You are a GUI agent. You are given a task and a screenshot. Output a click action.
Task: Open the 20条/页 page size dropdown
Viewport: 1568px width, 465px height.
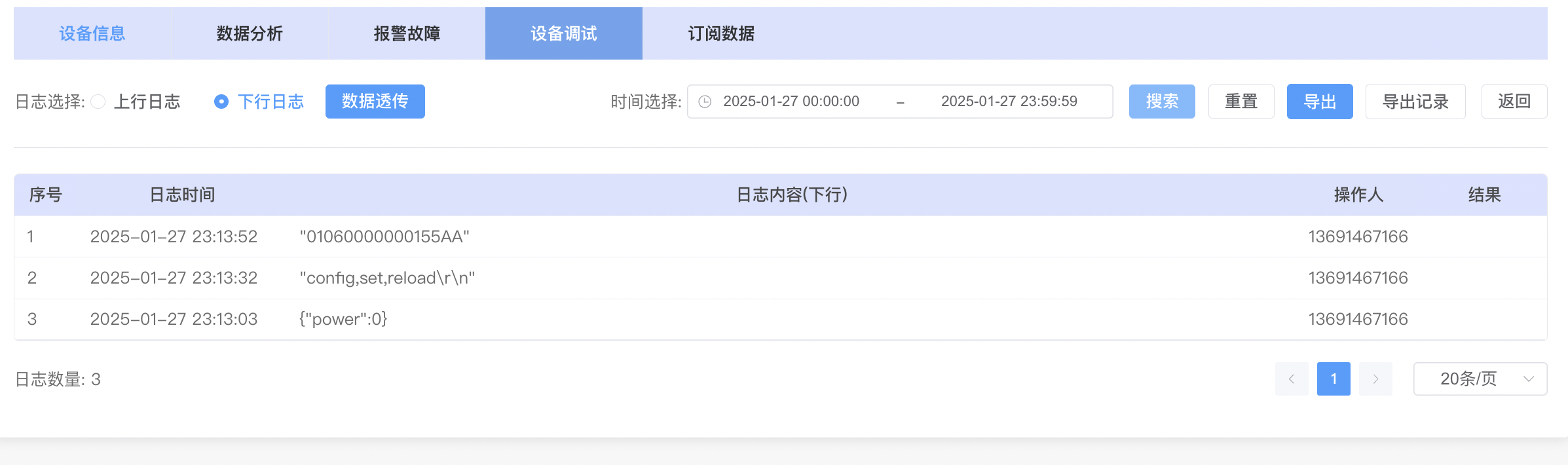(1468, 379)
